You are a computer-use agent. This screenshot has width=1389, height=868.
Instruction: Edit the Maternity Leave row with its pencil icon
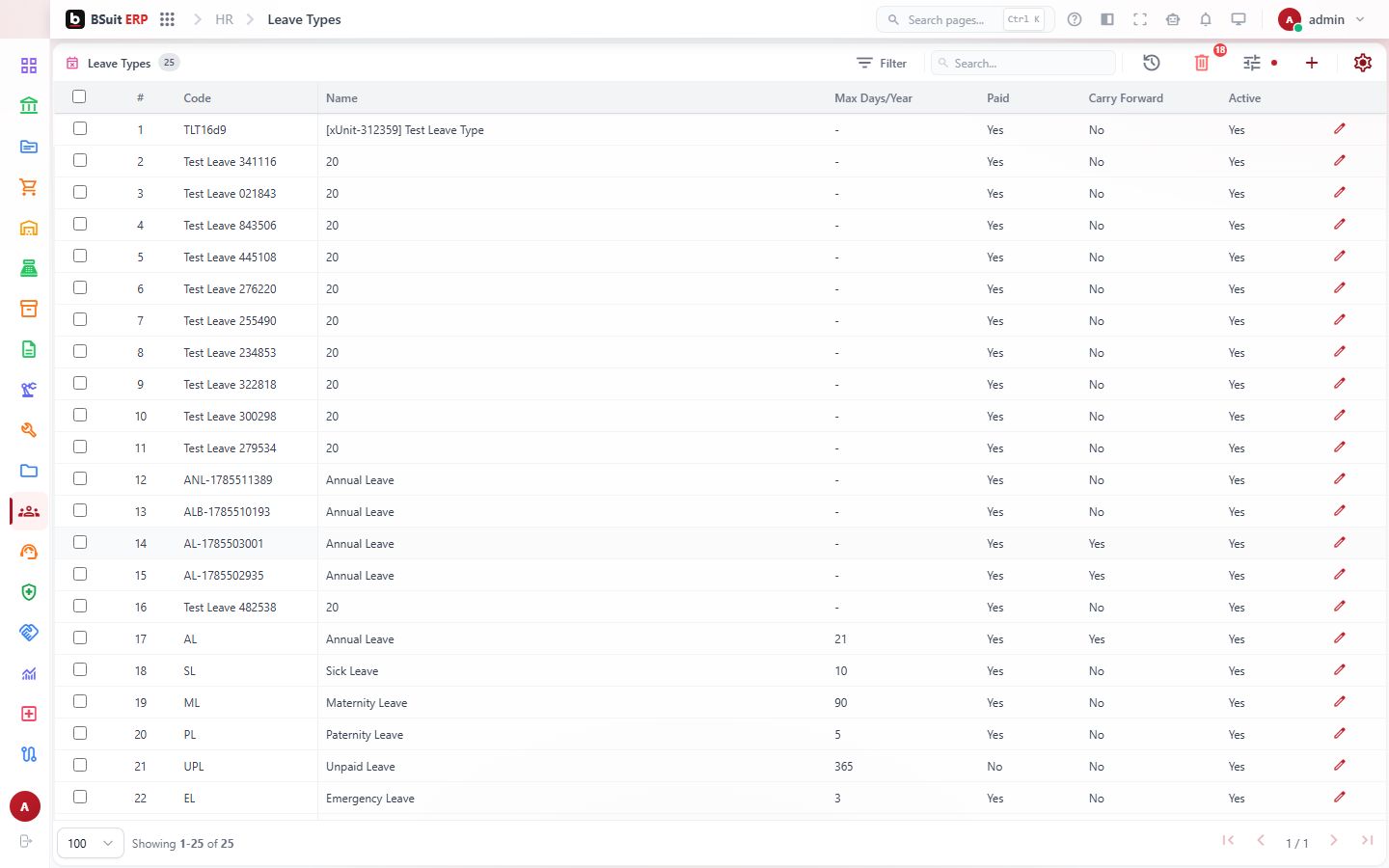1340,702
